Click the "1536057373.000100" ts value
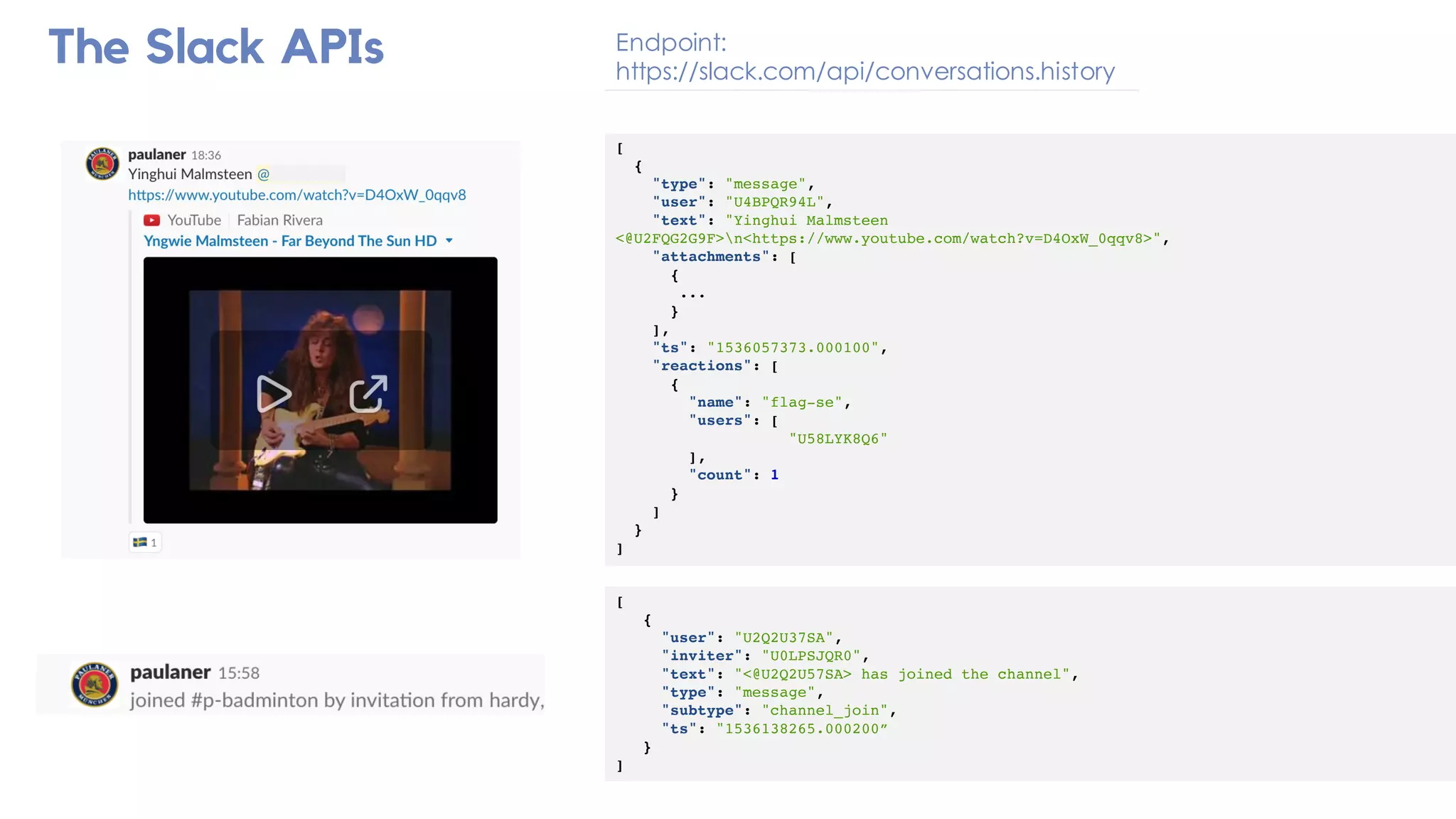The height and width of the screenshot is (819, 1456). [x=793, y=348]
